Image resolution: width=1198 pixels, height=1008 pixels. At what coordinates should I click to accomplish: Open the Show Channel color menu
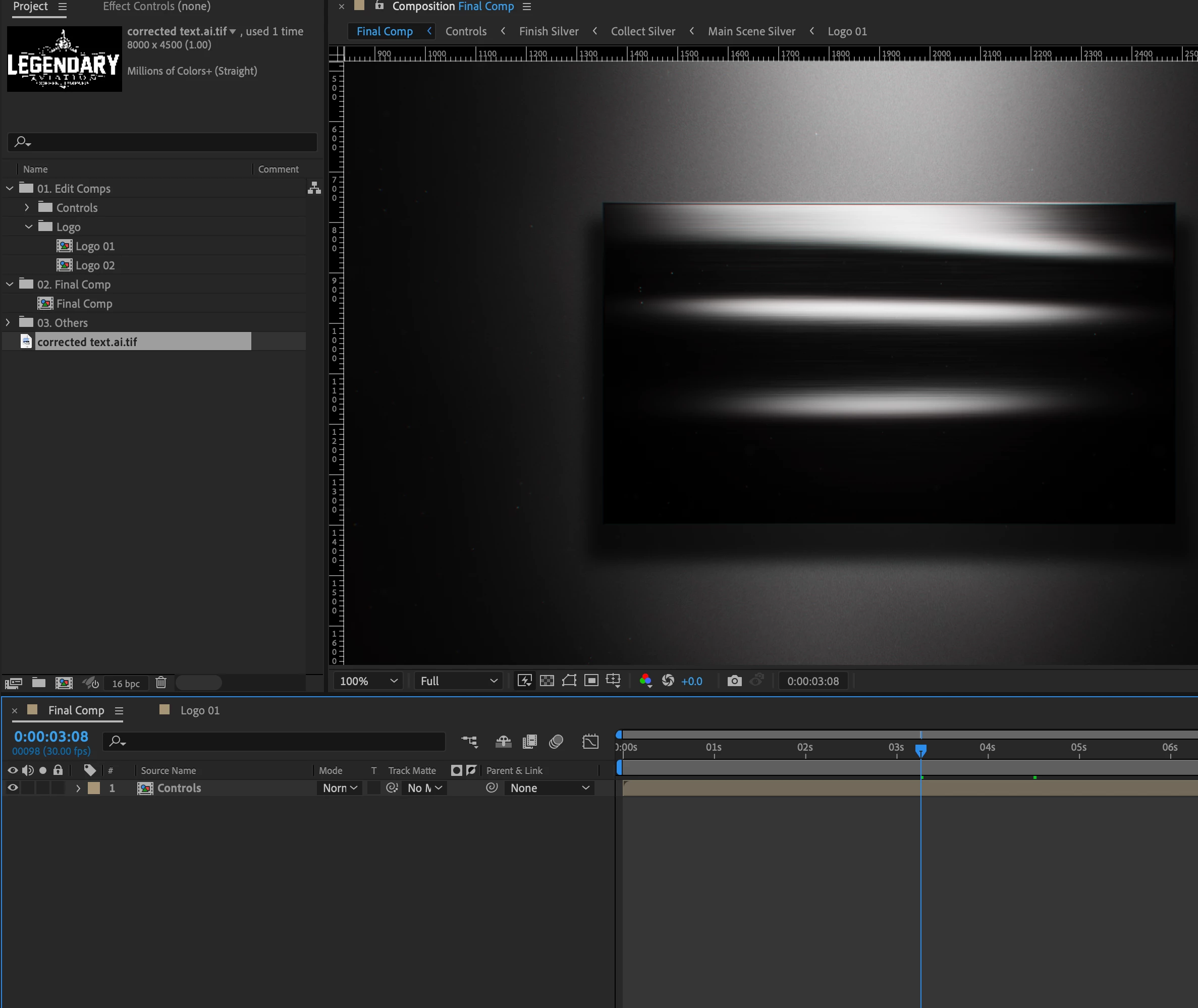tap(645, 681)
